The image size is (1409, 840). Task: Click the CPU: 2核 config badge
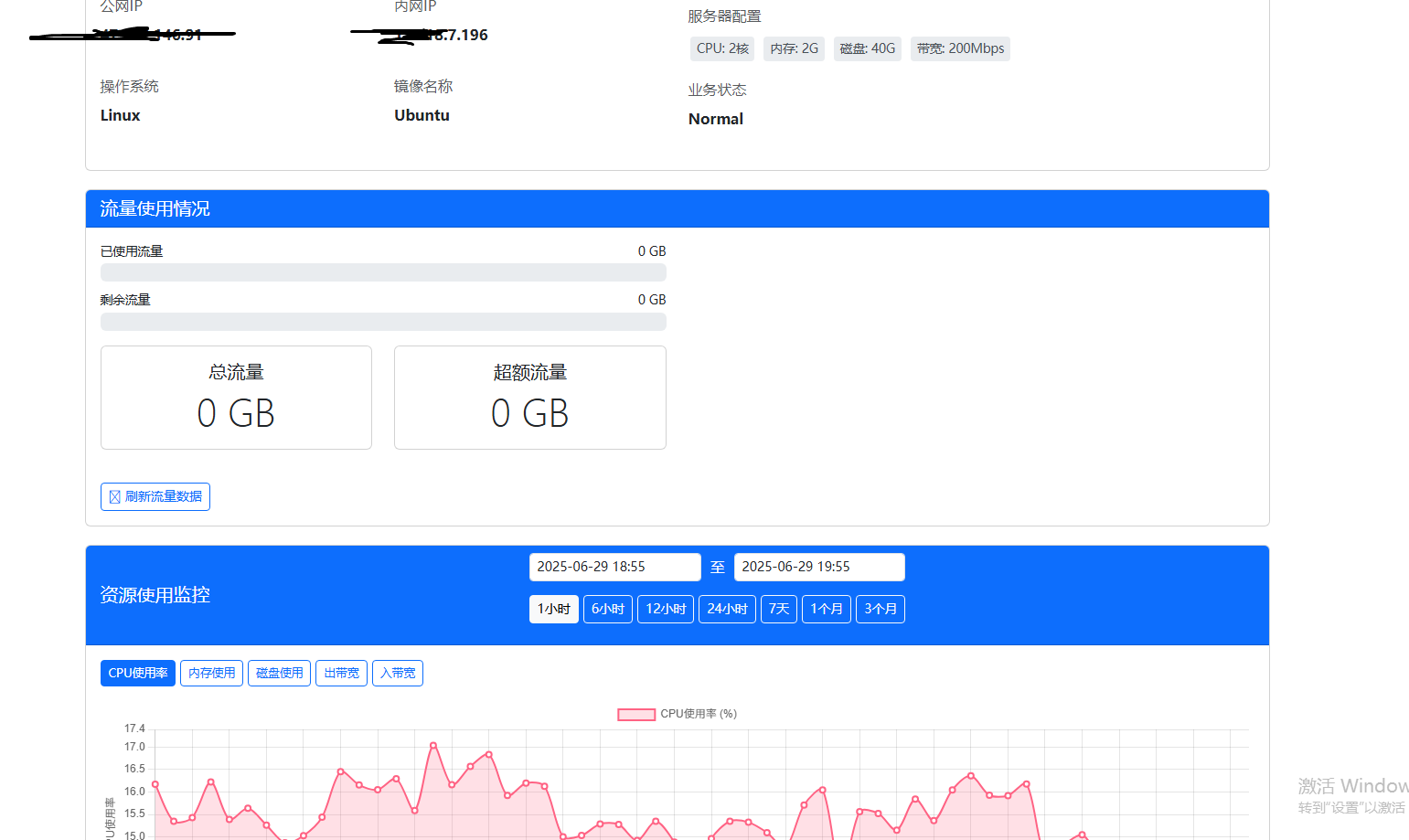click(x=722, y=48)
